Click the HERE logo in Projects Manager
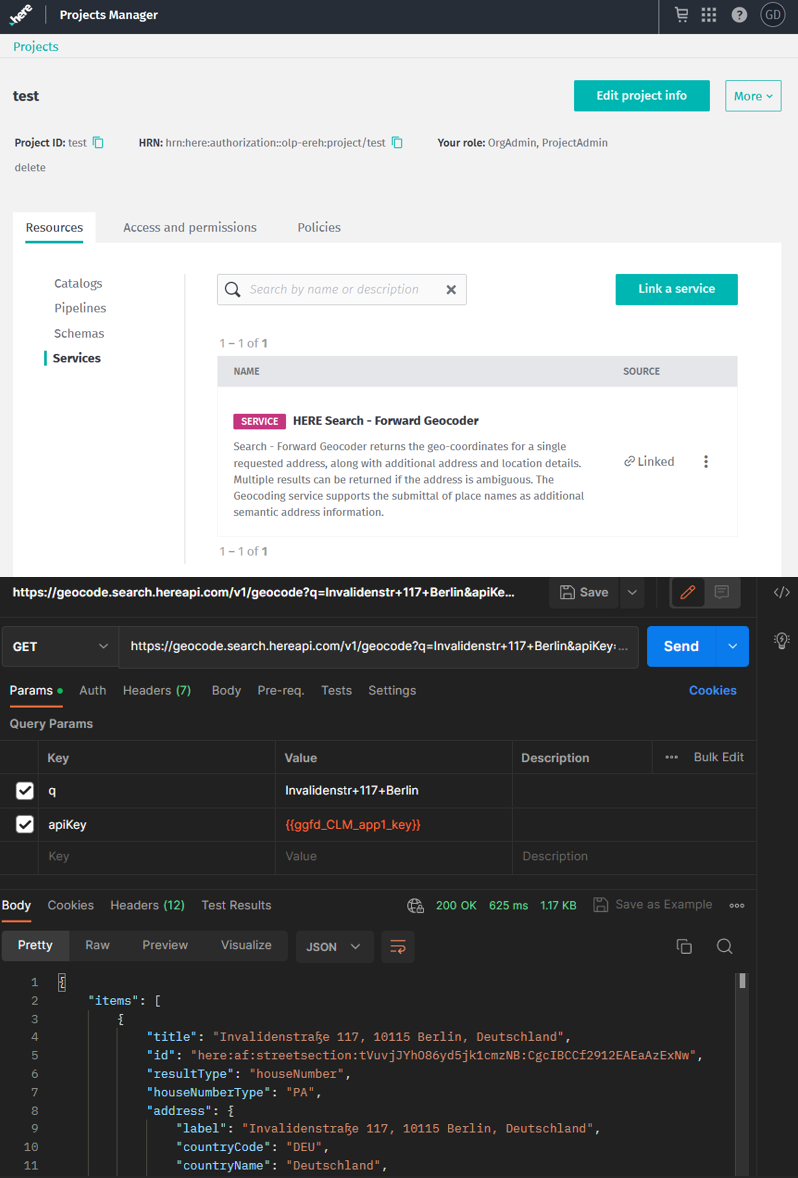 click(x=21, y=15)
